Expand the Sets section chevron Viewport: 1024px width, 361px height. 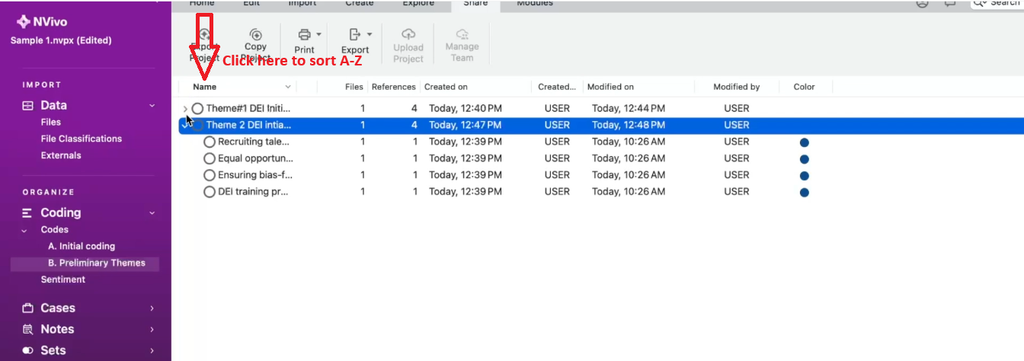click(x=152, y=351)
